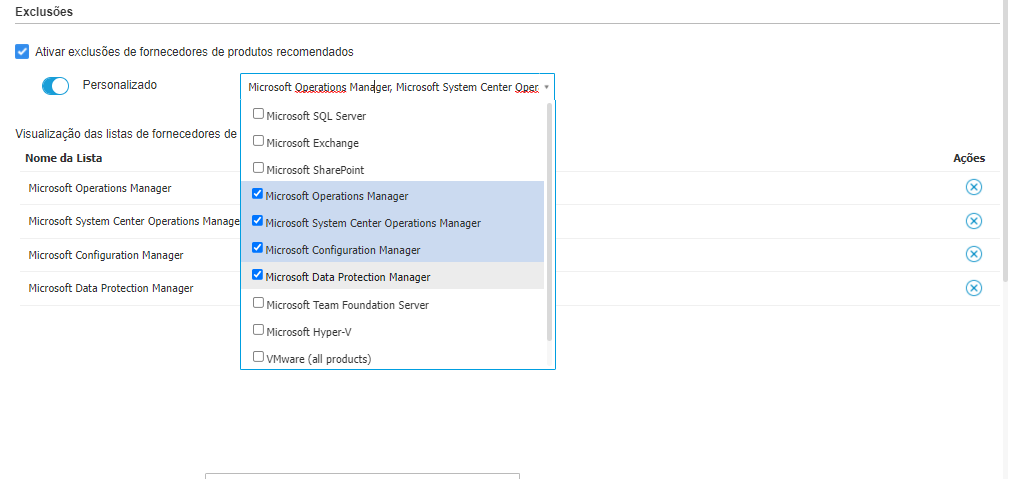The height and width of the screenshot is (479, 1023).
Task: Check Microsoft SQL Server option
Action: [258, 114]
